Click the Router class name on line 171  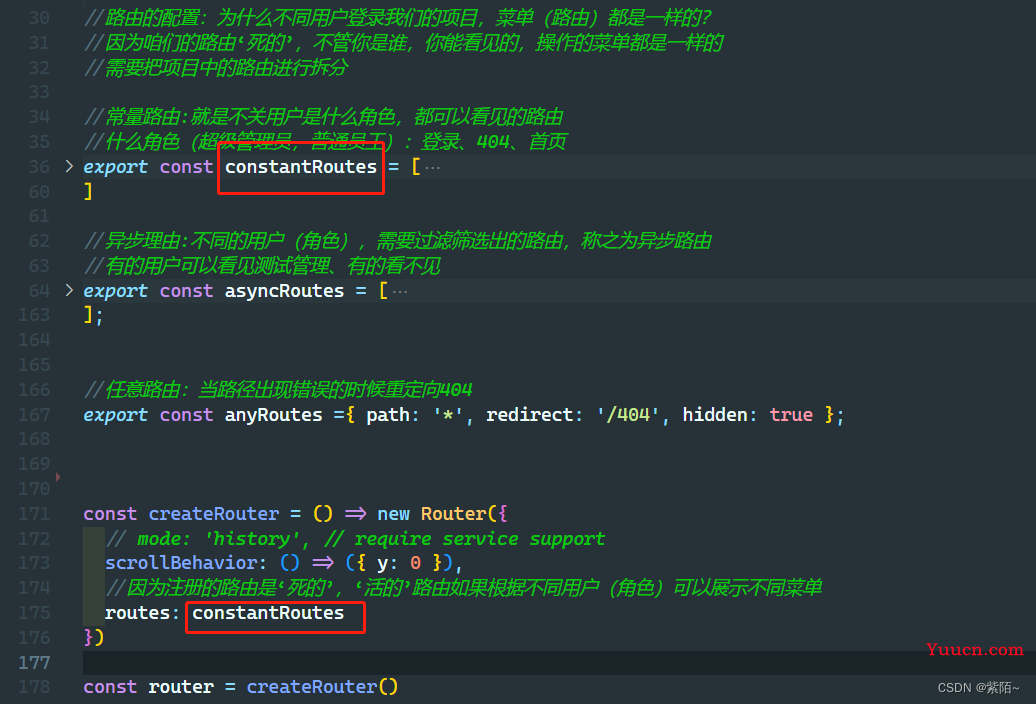pyautogui.click(x=454, y=514)
